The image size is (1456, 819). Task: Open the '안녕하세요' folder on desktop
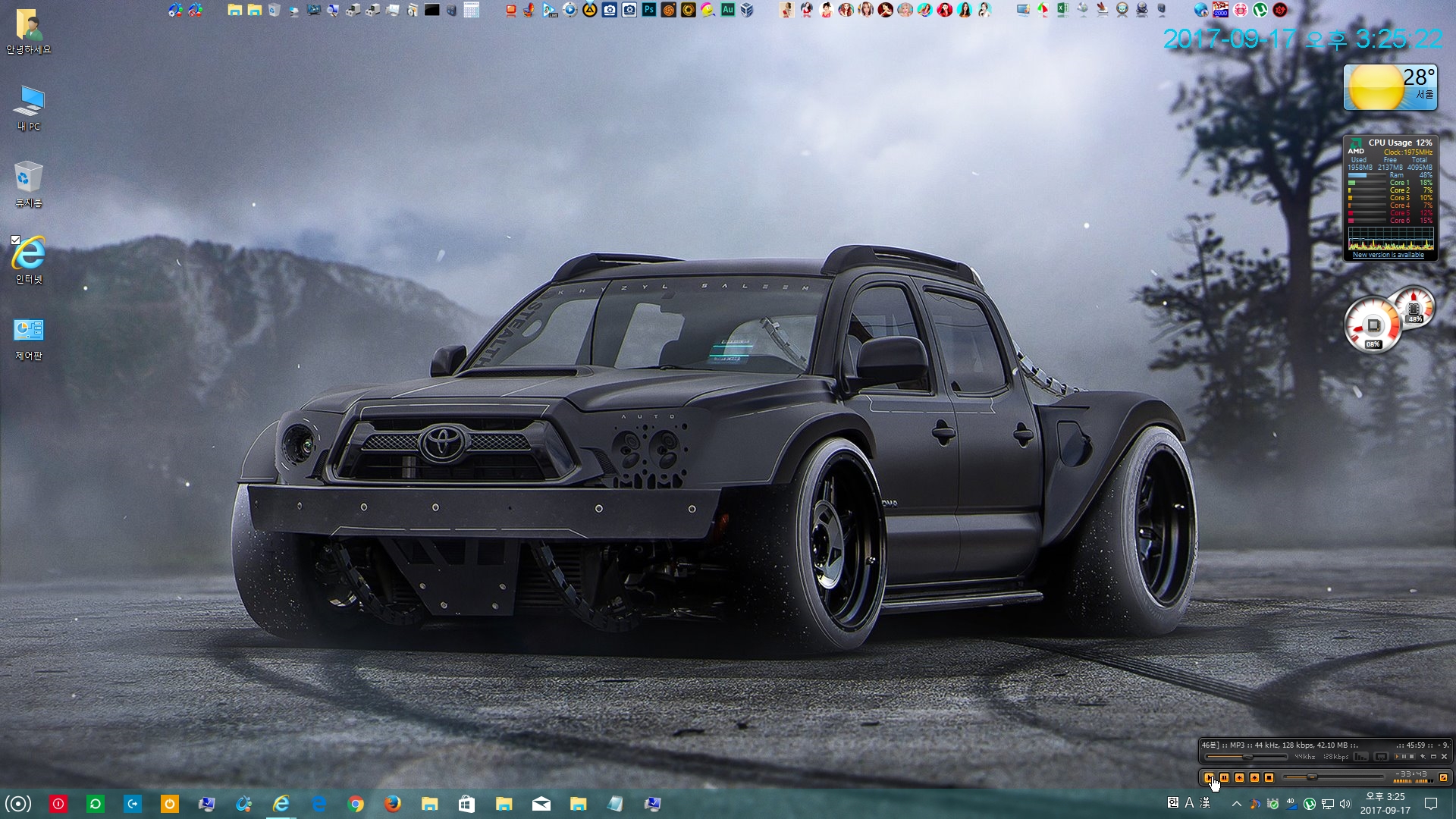pos(29,32)
